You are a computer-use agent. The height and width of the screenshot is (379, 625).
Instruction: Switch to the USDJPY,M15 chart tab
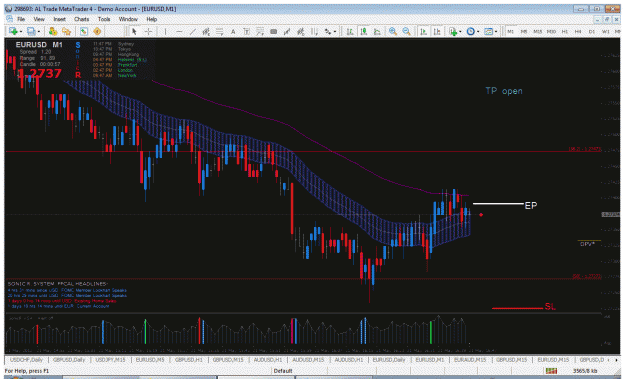click(110, 360)
